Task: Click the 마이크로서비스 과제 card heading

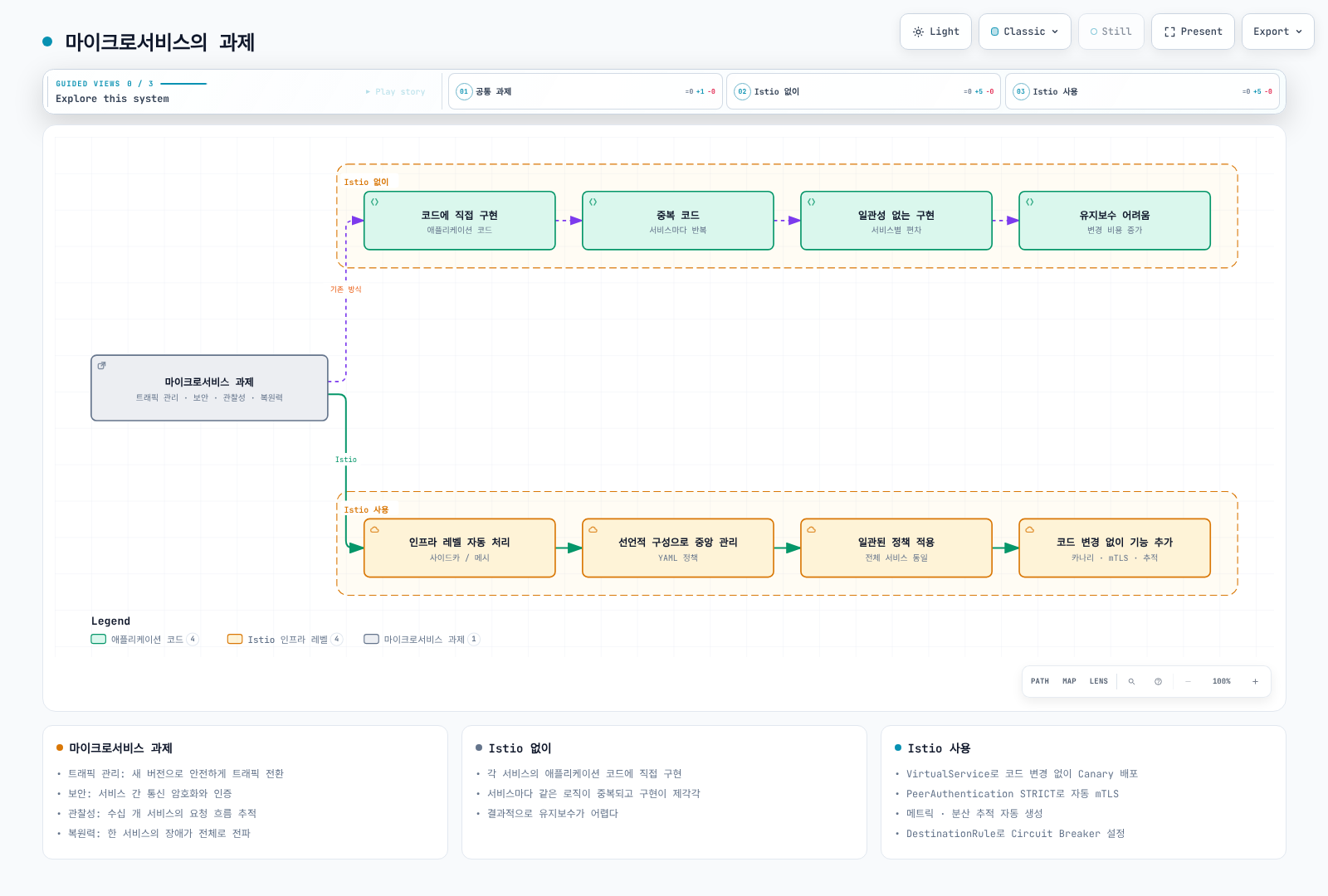Action: pos(120,748)
